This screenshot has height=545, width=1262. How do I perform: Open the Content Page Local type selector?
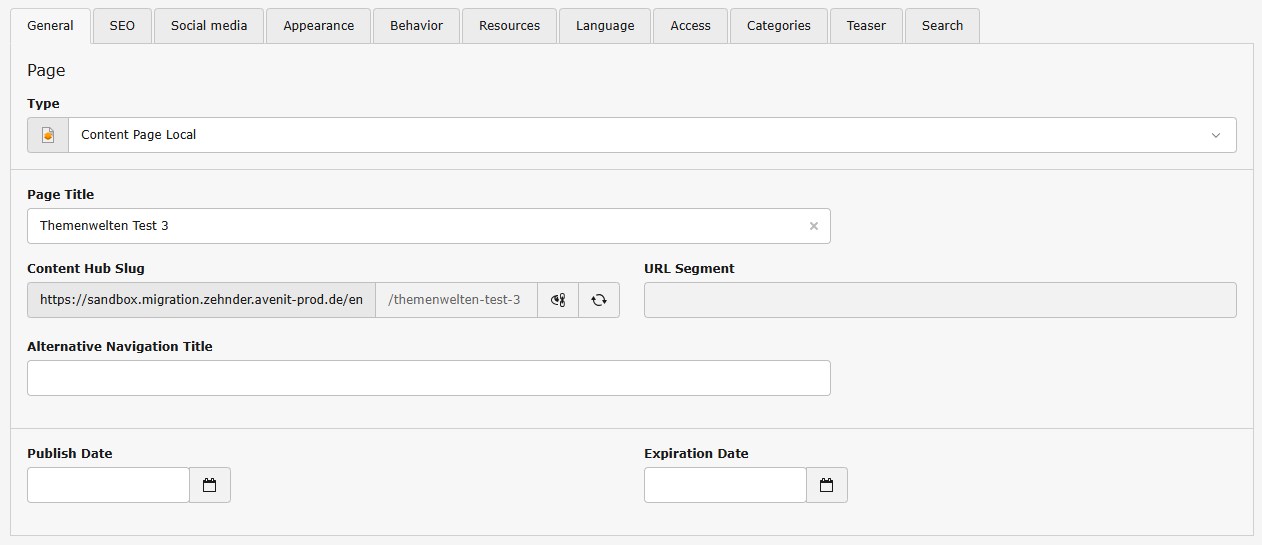click(x=640, y=135)
